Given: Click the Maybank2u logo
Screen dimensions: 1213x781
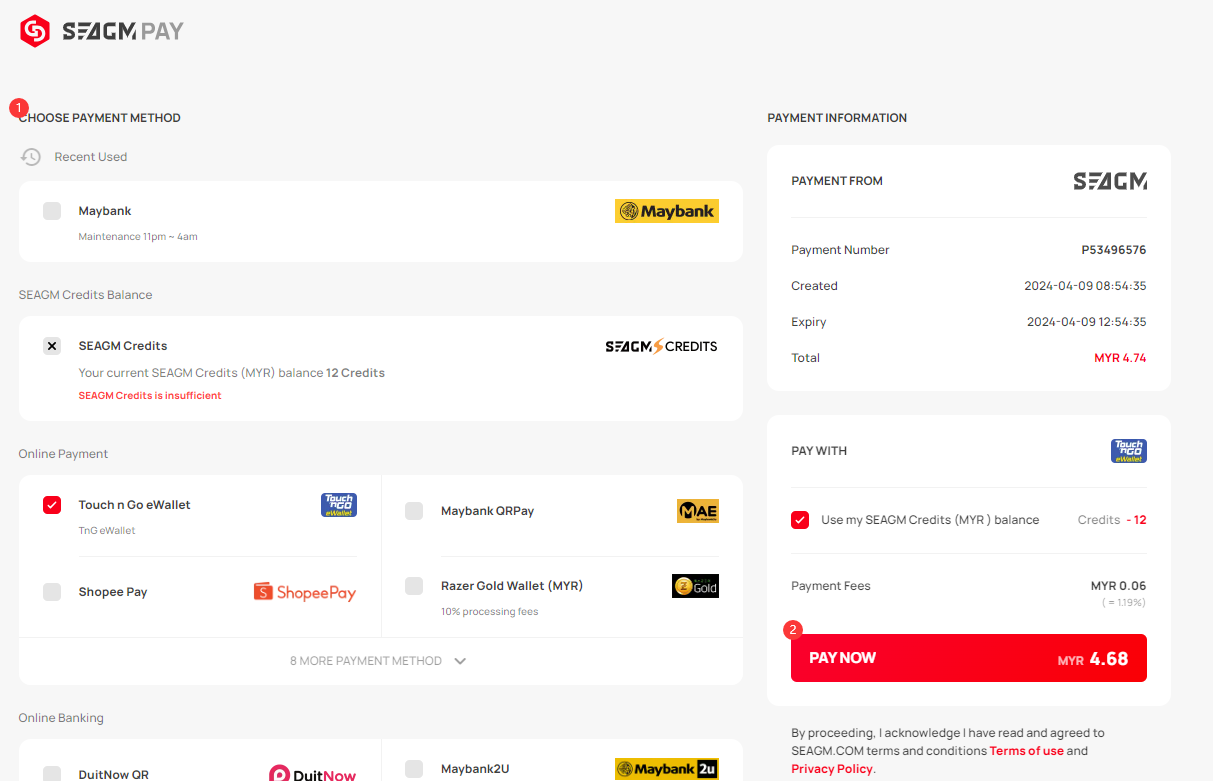Looking at the screenshot, I should (x=667, y=769).
